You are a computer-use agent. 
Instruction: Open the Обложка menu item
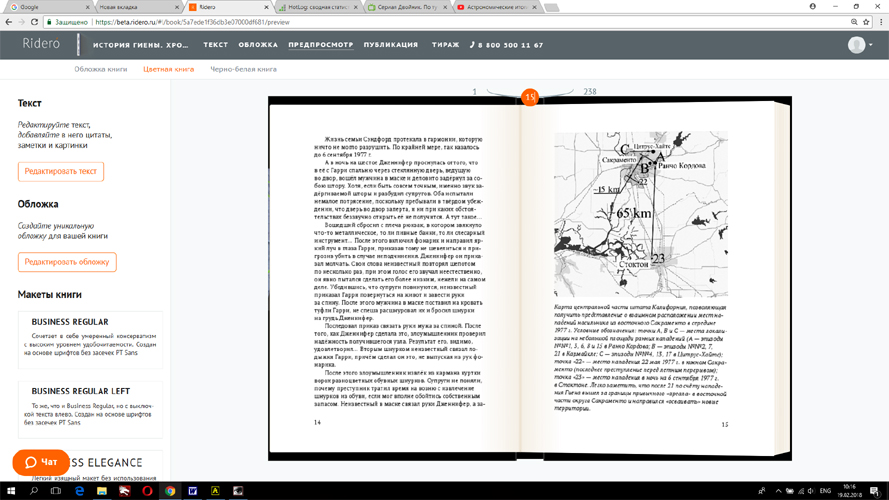pos(258,45)
